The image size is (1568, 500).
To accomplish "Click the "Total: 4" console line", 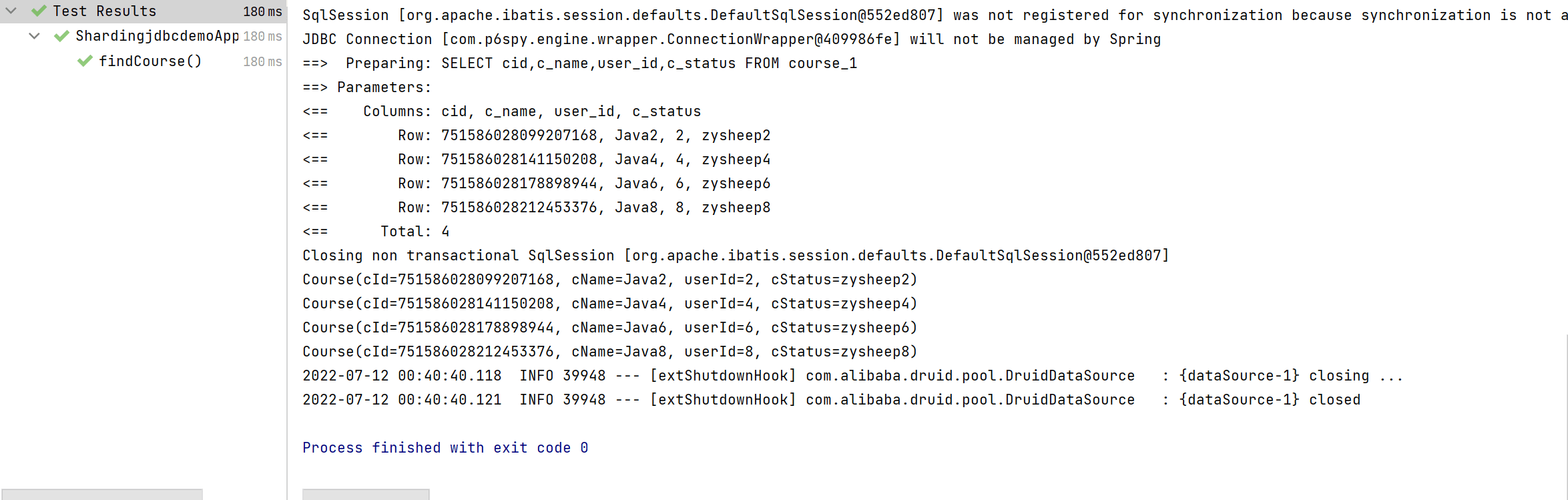I will point(415,232).
